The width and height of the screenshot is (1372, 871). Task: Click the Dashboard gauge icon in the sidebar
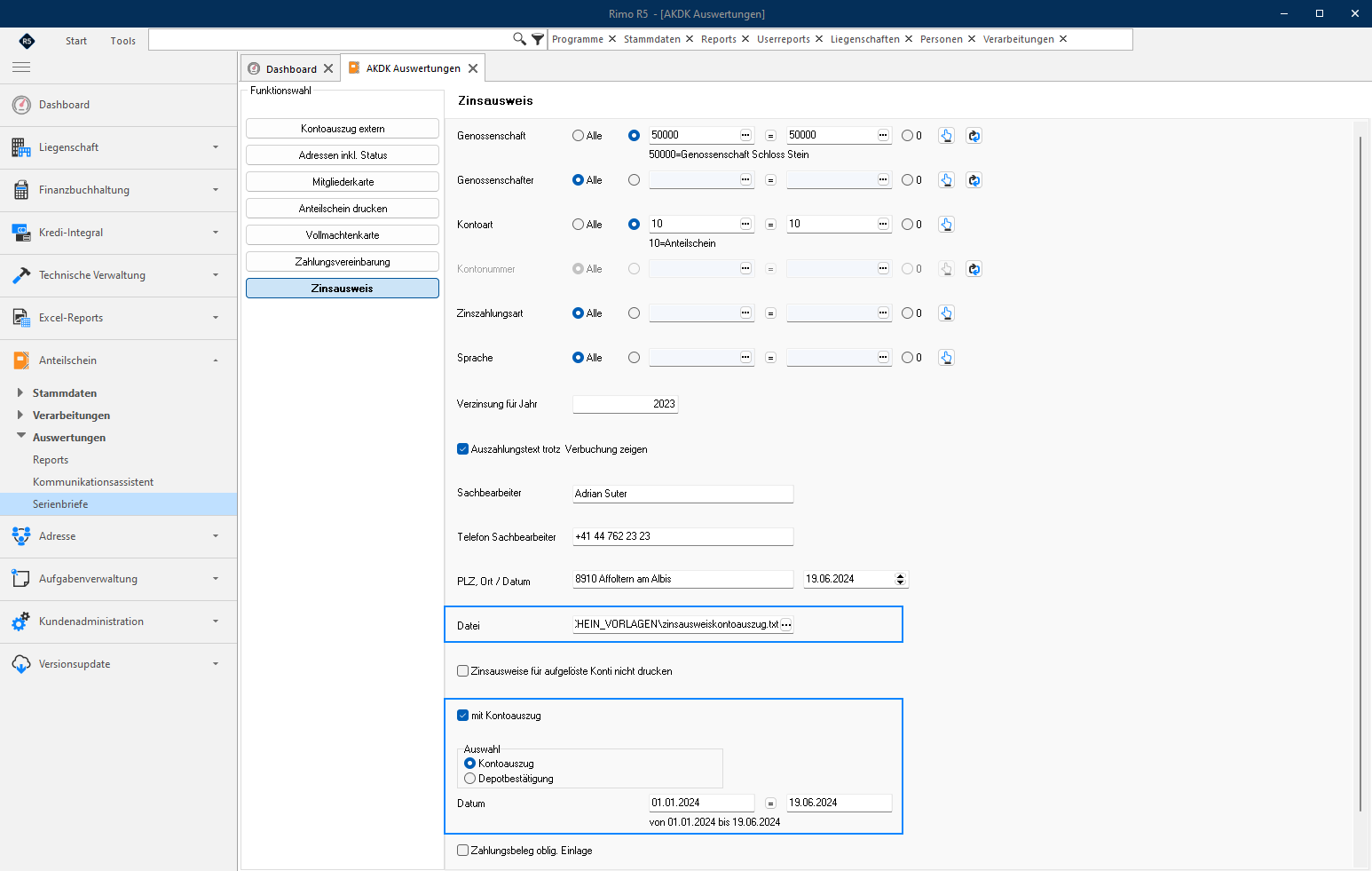pos(21,105)
